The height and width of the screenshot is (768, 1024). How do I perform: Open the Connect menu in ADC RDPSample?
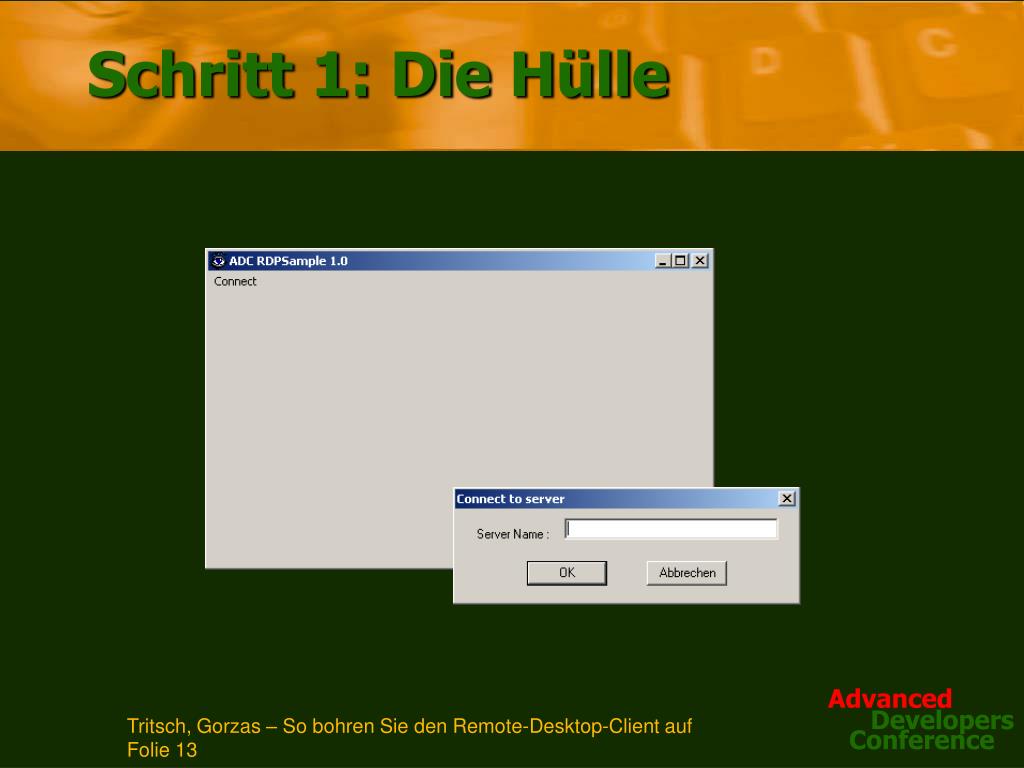point(235,281)
